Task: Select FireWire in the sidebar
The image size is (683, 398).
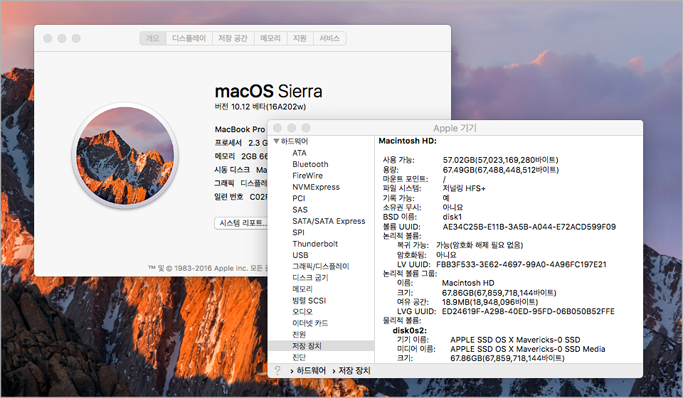Action: [x=308, y=175]
